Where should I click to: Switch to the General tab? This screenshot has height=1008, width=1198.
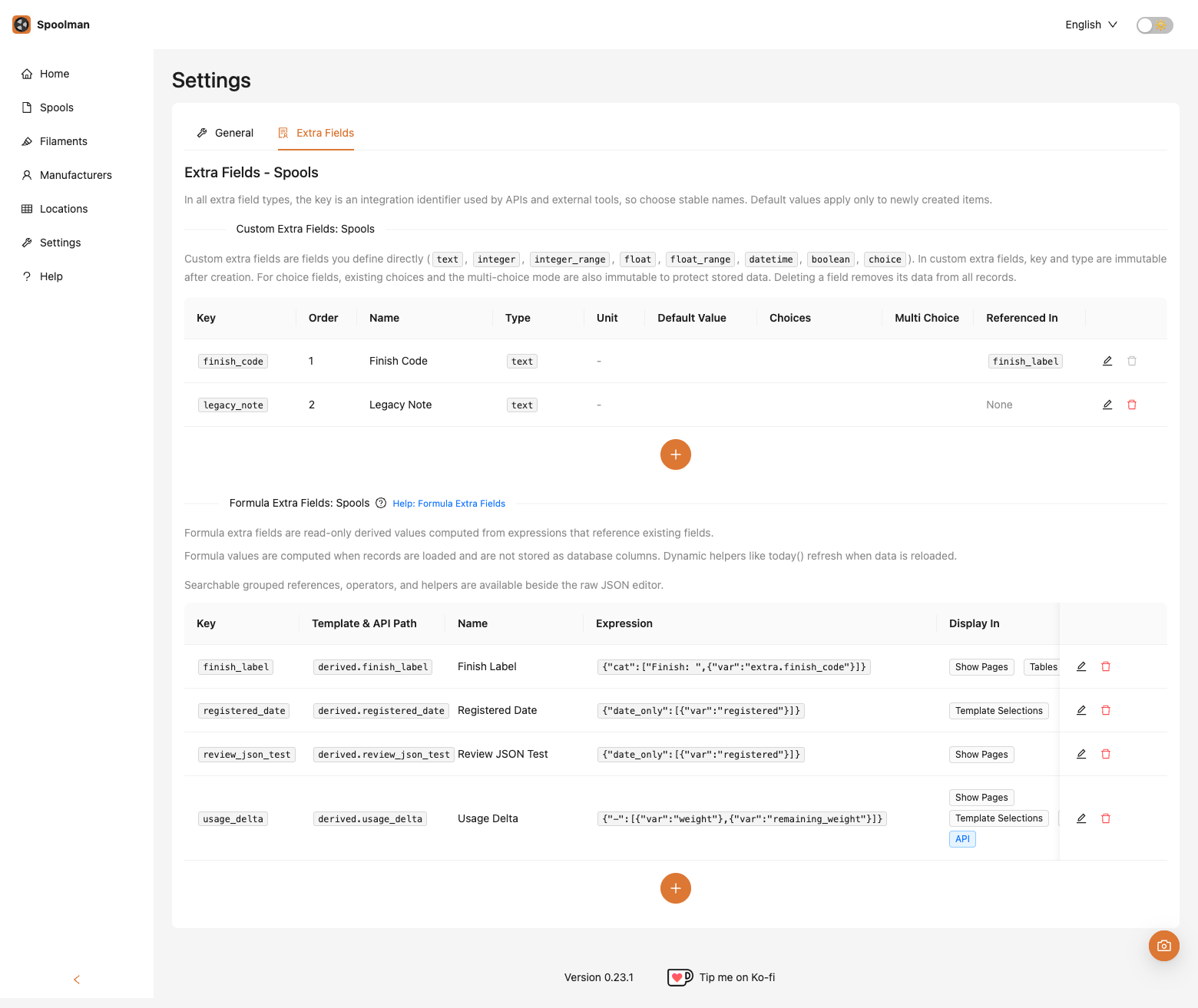click(x=225, y=133)
